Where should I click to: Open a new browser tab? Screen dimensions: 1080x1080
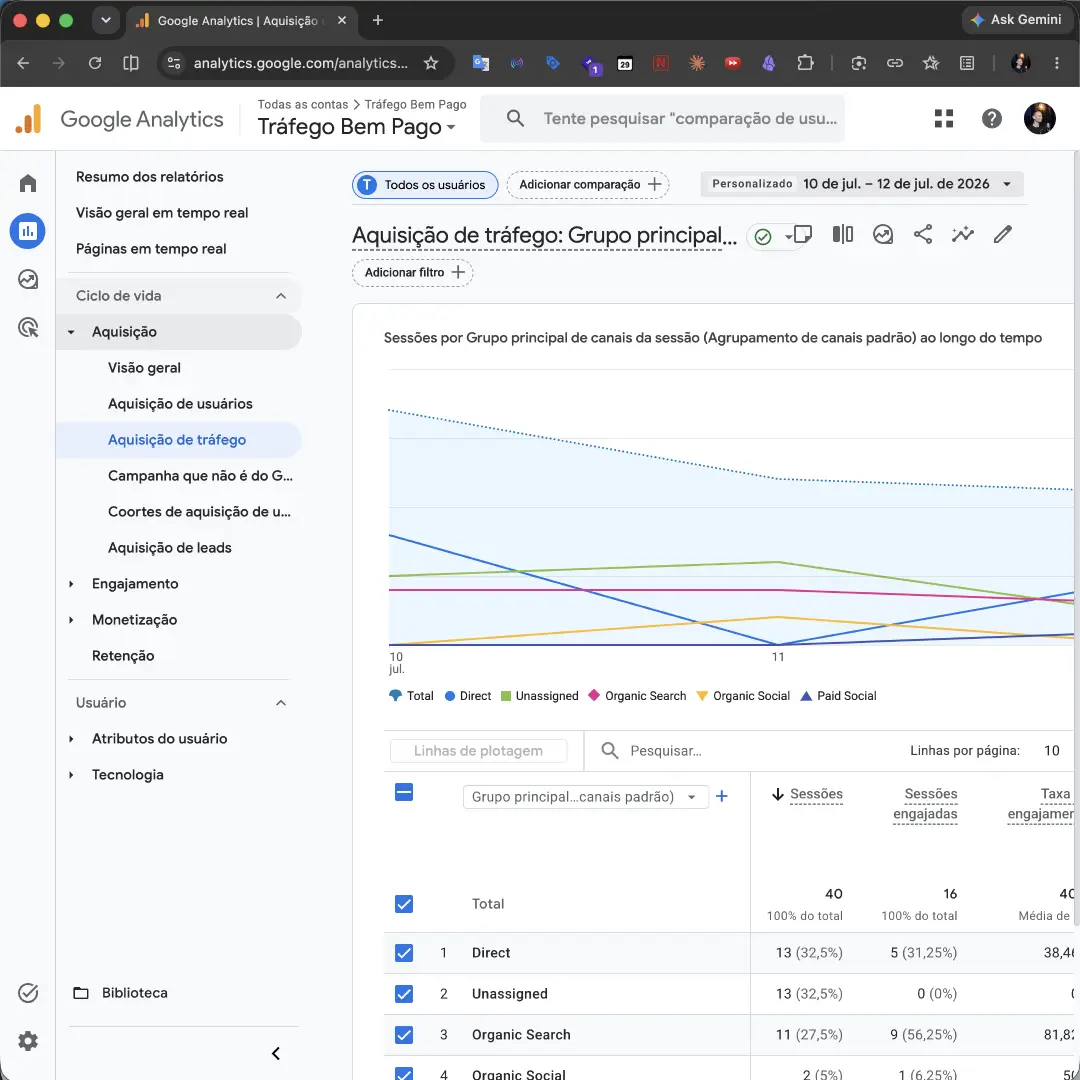coord(377,20)
